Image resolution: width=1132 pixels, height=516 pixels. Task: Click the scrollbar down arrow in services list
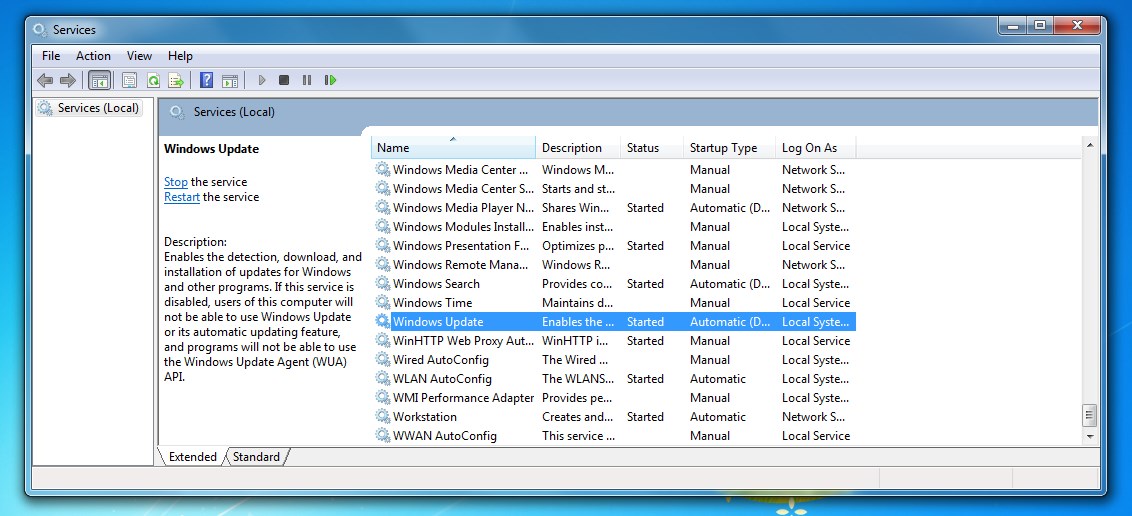(1090, 437)
